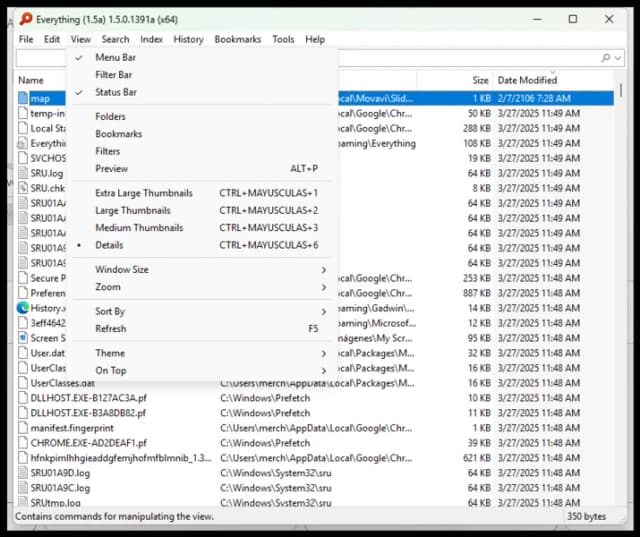
Task: Expand the Theme submenu
Action: tap(201, 353)
